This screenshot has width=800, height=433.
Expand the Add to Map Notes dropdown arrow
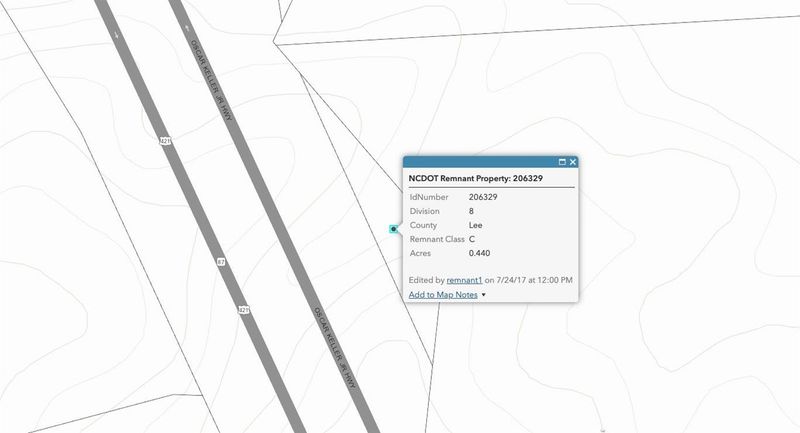tap(484, 295)
